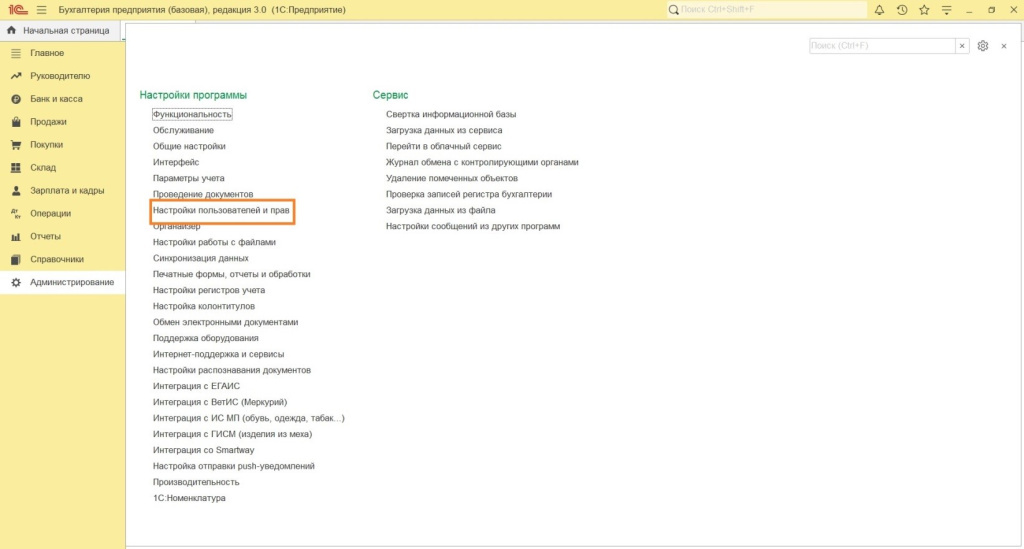Open the Функциональность settings link

[x=192, y=114]
